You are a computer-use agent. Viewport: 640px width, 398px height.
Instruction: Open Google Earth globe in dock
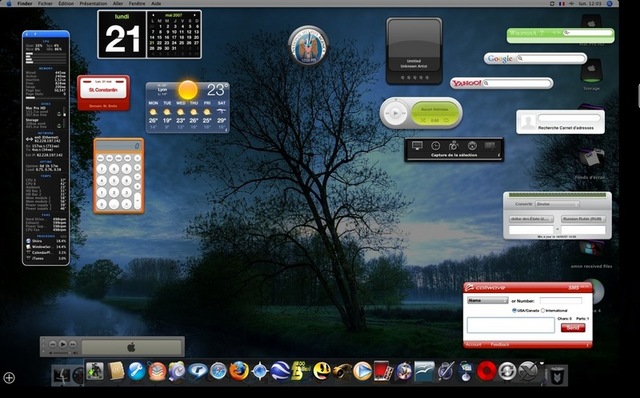pos(280,371)
